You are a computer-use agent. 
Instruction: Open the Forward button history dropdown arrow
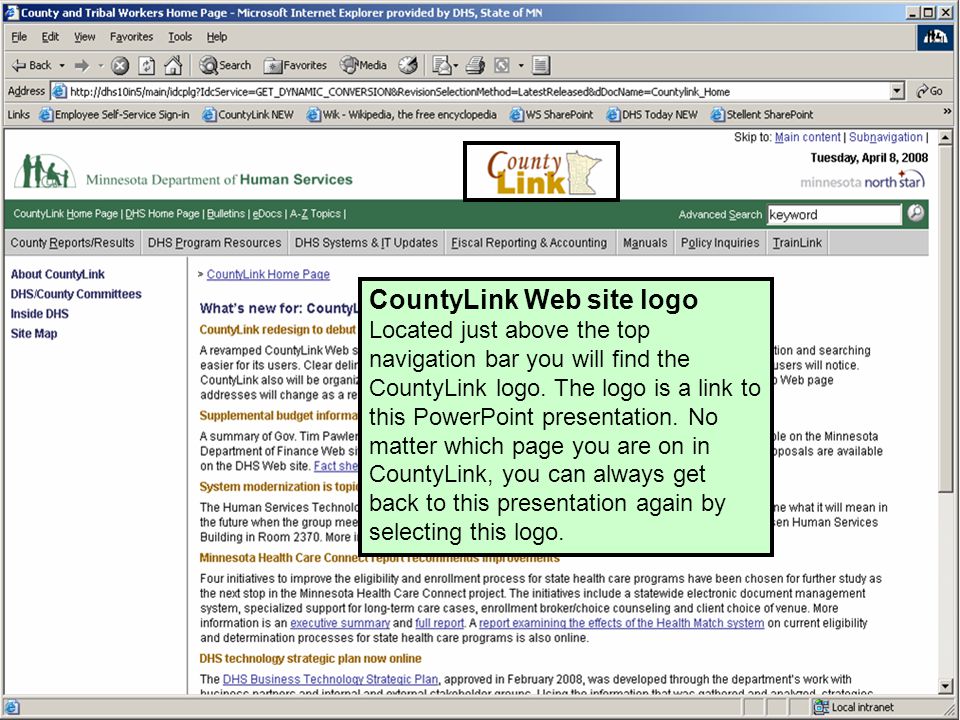[x=100, y=66]
